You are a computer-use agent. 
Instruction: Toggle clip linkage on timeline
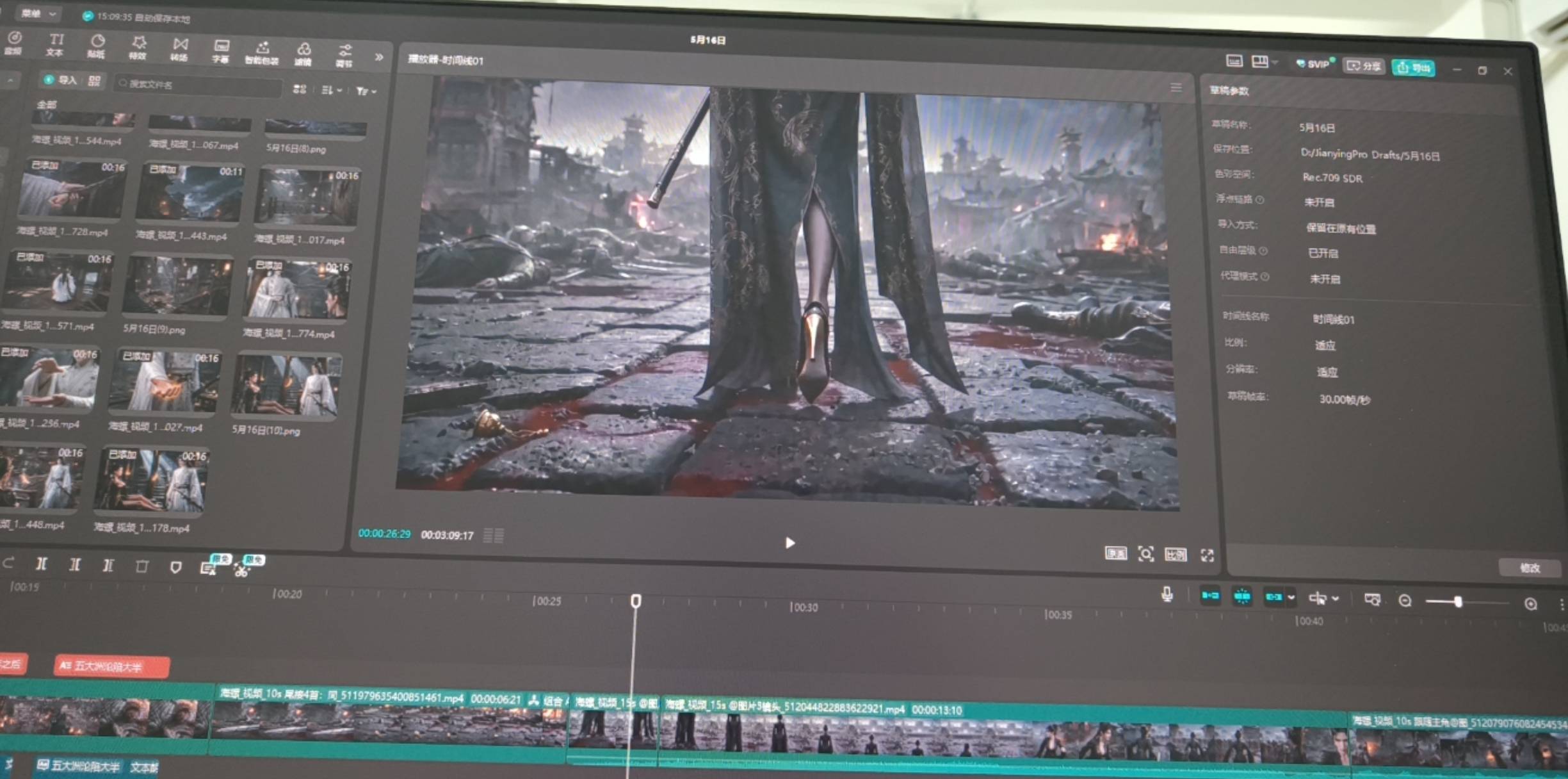[x=1273, y=597]
